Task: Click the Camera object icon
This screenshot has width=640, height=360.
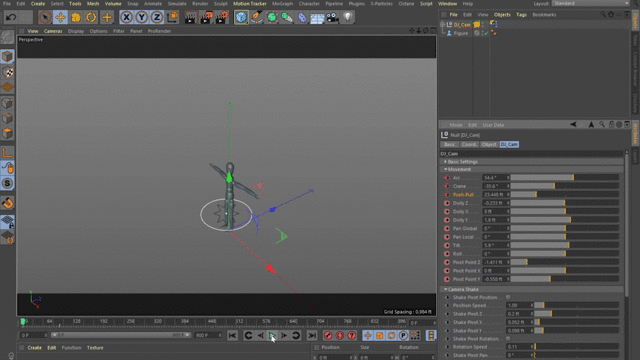Action: [x=332, y=17]
